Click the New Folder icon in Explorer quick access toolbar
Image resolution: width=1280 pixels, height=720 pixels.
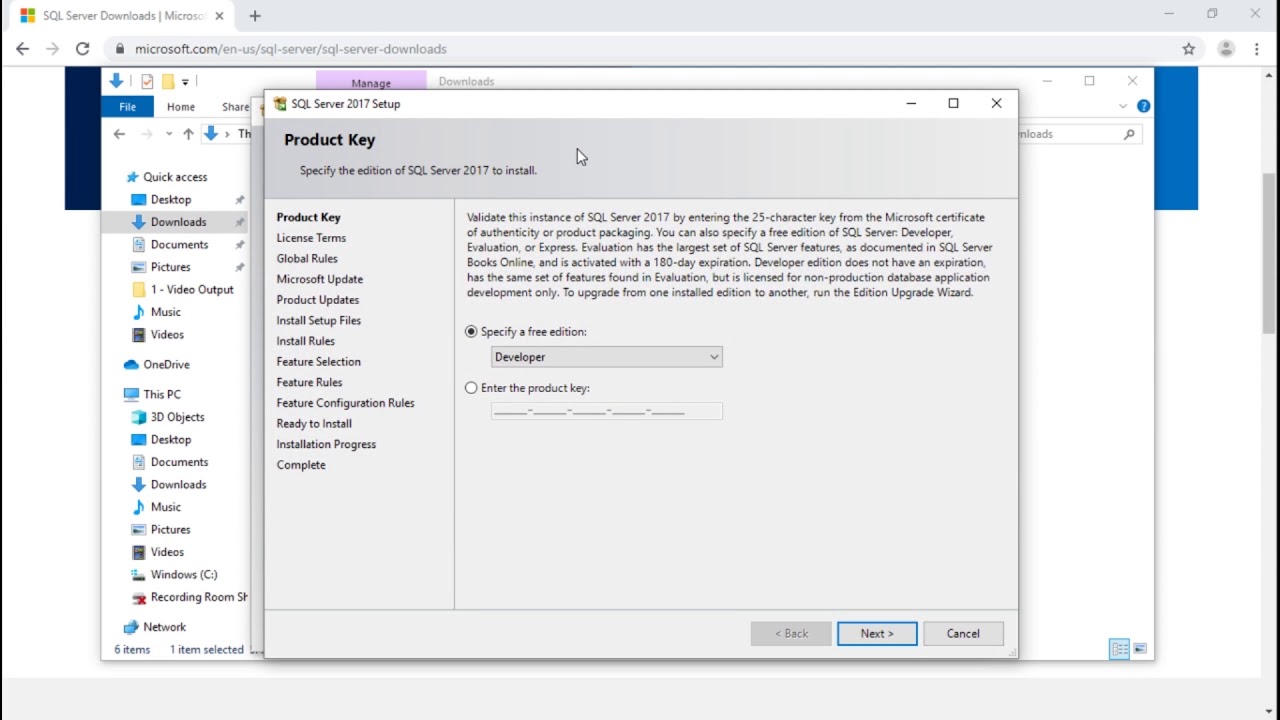tap(167, 82)
